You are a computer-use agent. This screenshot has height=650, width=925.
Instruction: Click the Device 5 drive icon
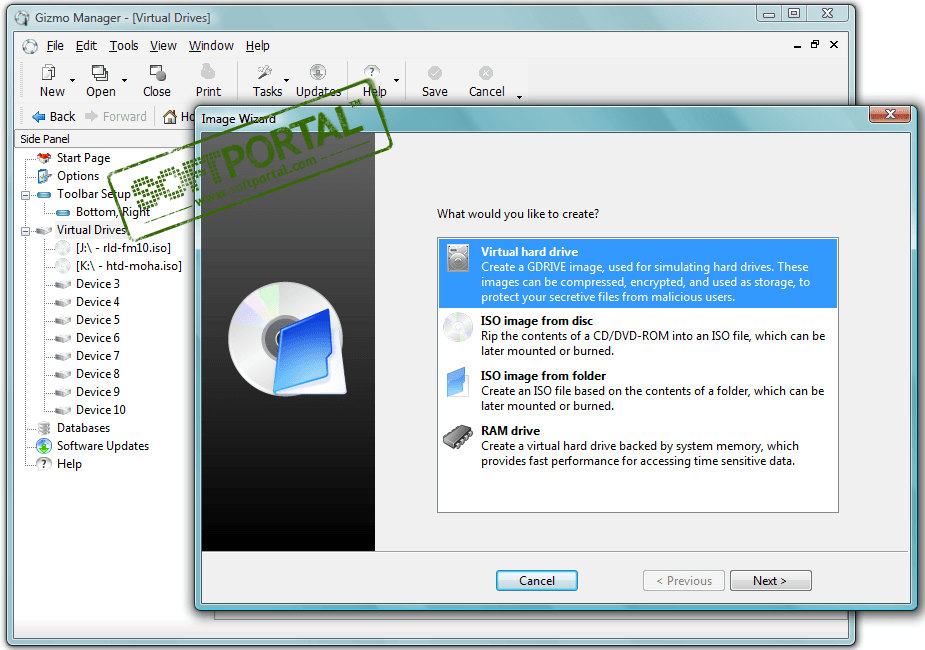coord(63,320)
